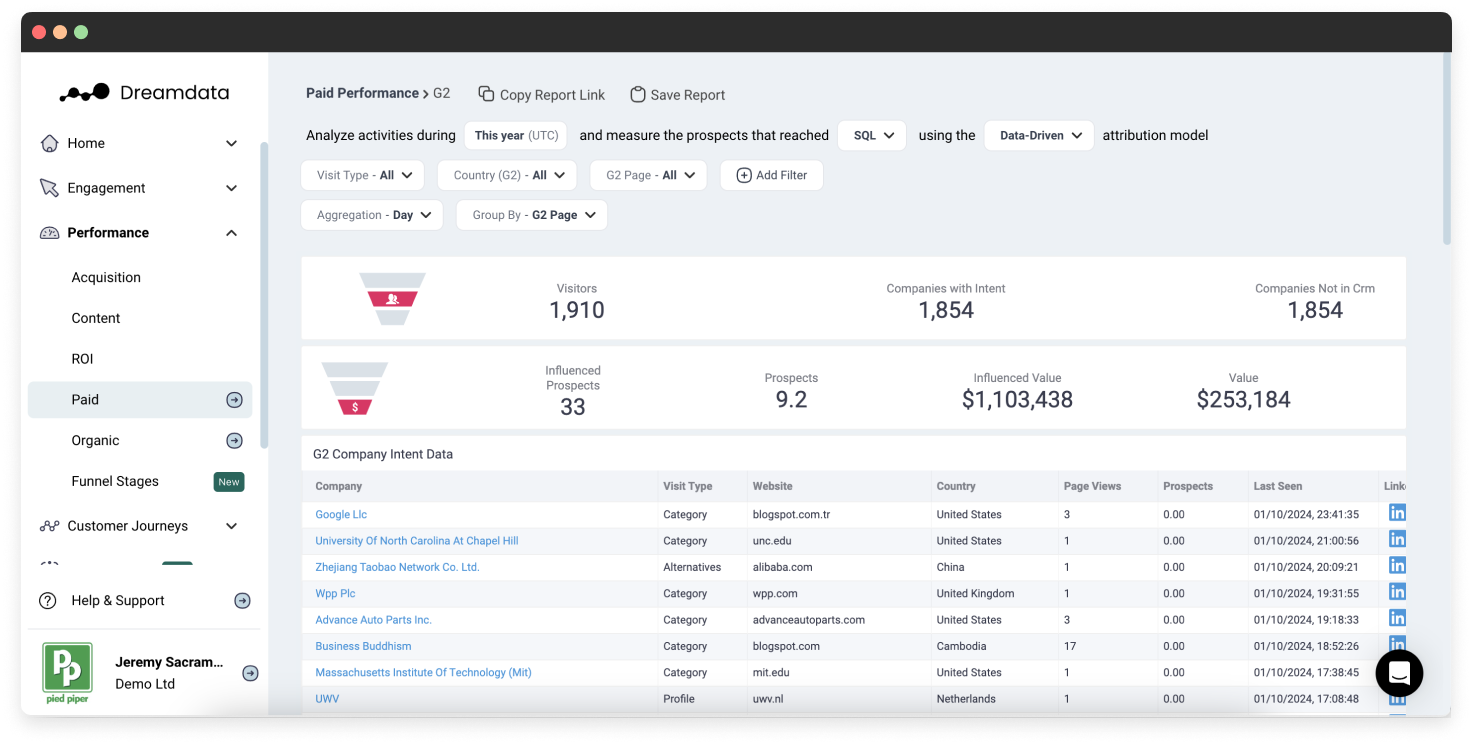The width and height of the screenshot is (1473, 745).
Task: Click the Add Filter button
Action: [771, 175]
